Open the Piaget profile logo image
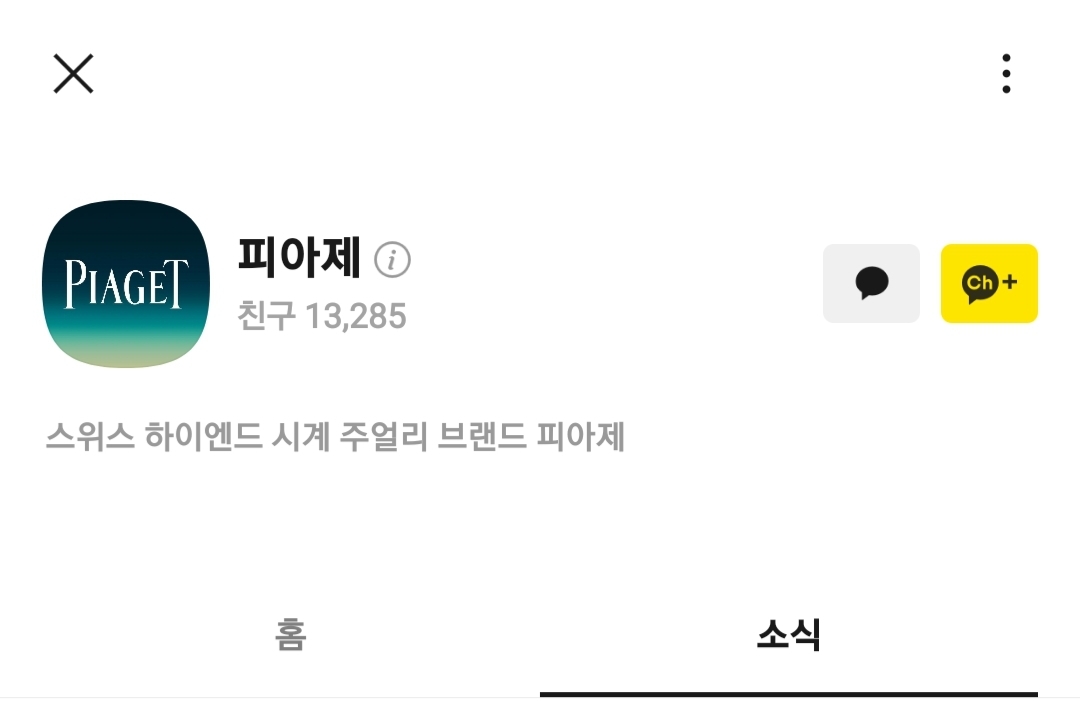 pos(125,284)
